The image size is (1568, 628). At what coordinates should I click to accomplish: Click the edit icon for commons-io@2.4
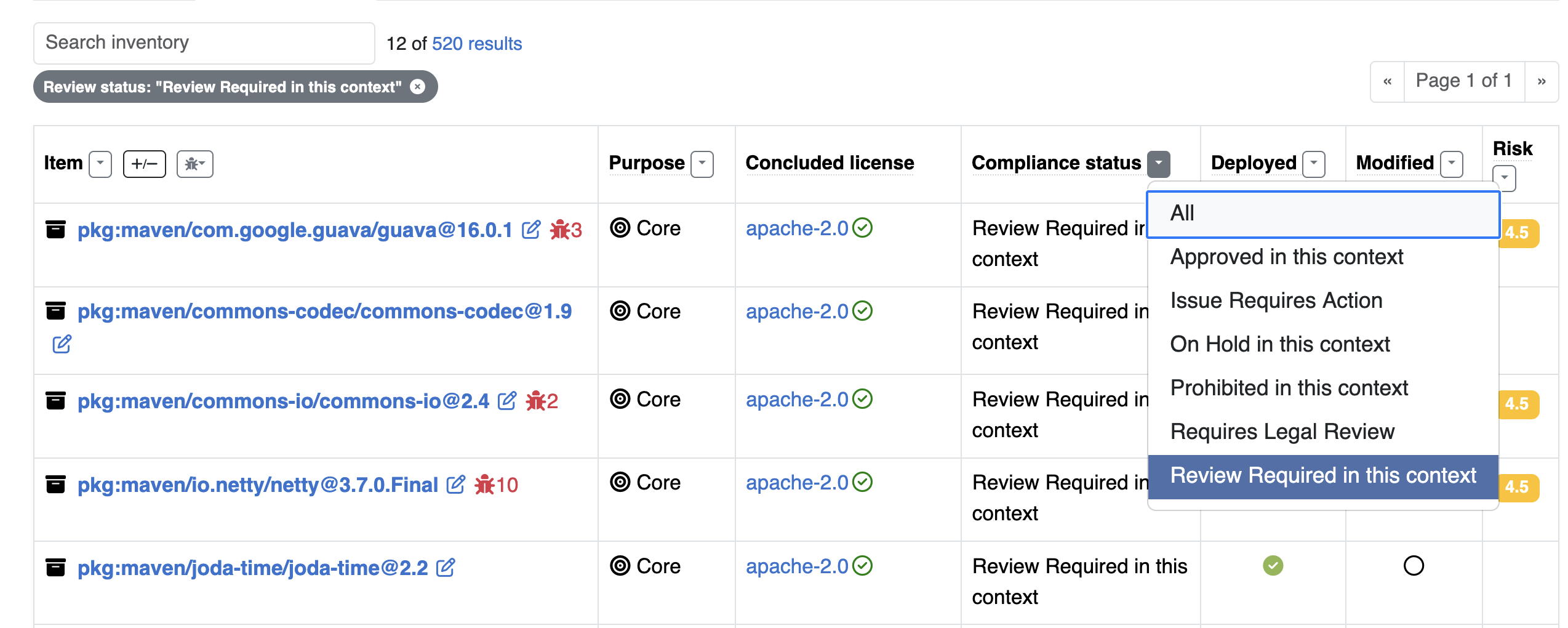point(507,401)
